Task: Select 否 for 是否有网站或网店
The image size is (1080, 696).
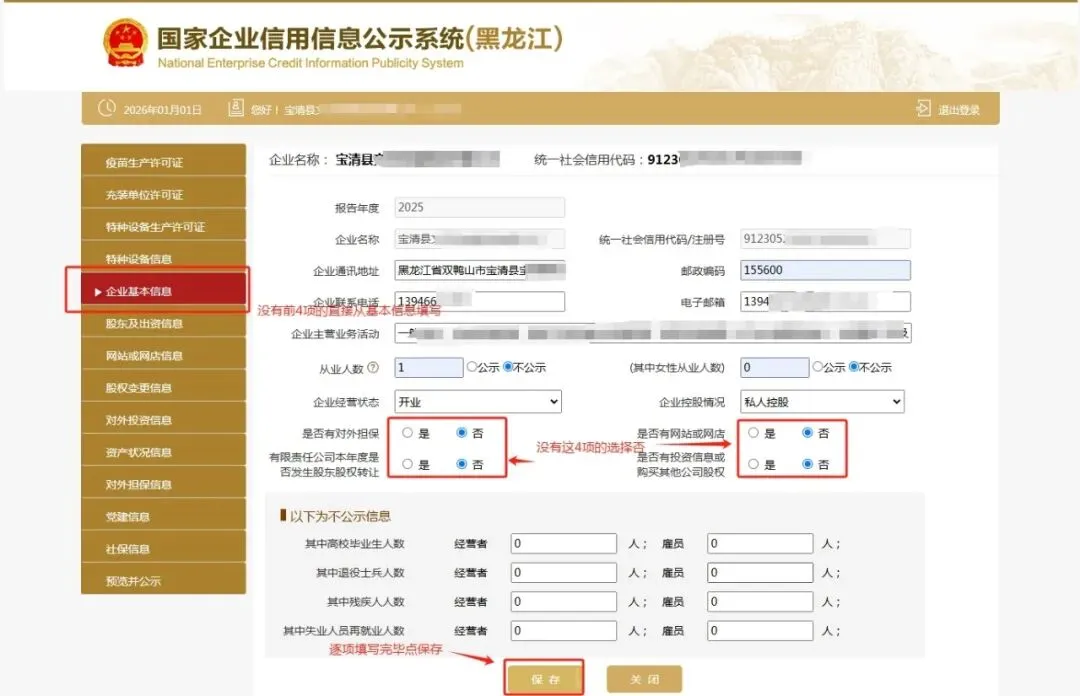Action: [x=807, y=433]
